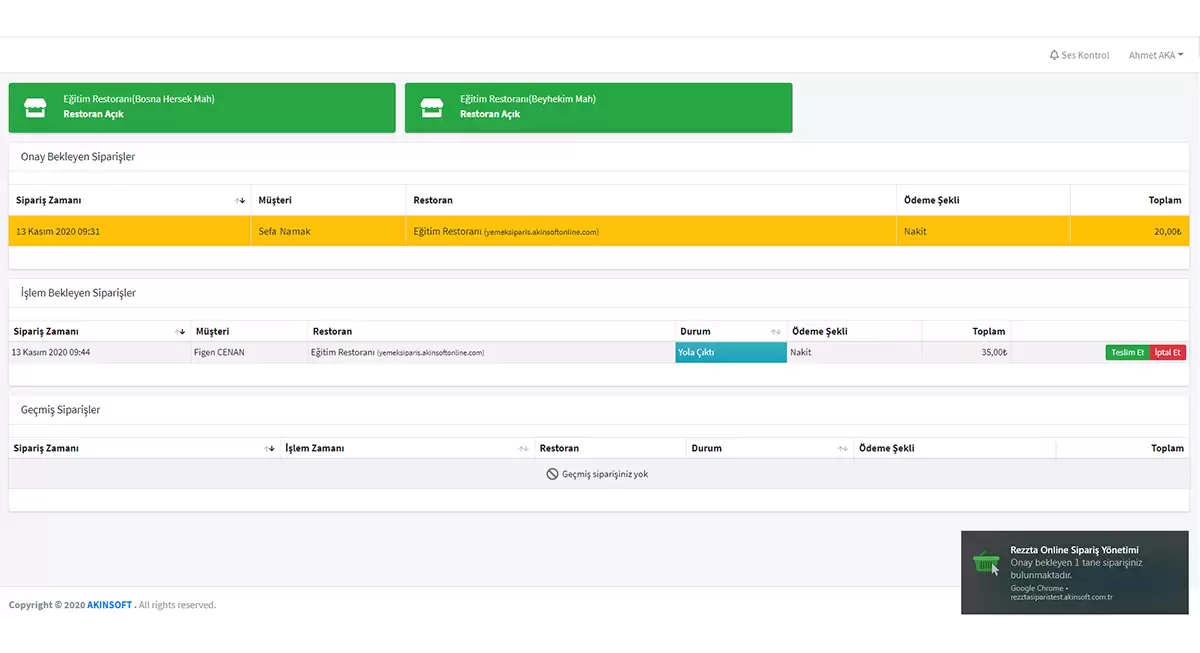The width and height of the screenshot is (1200, 653).
Task: Click the Beyhekim Mah store icon
Action: [x=432, y=108]
